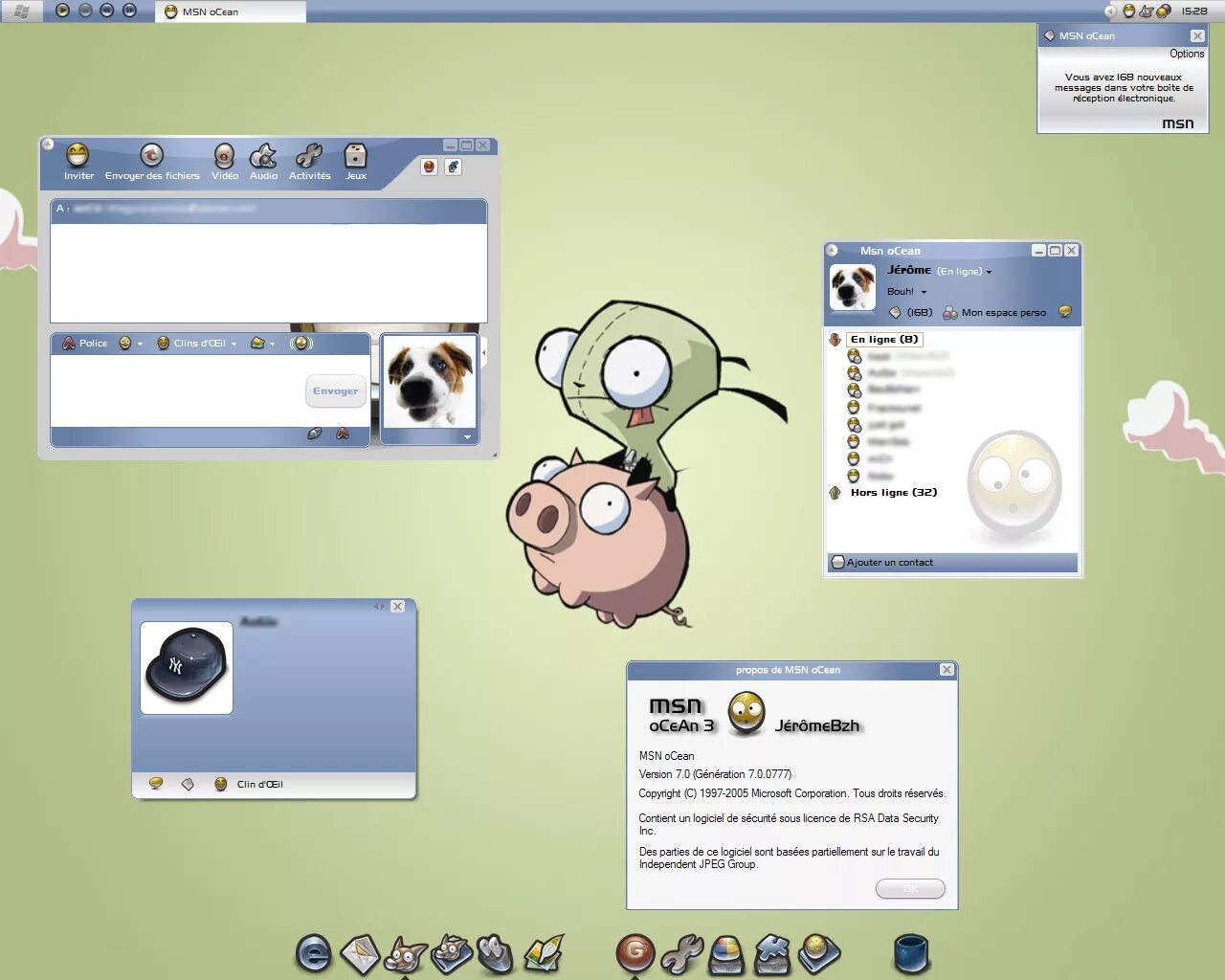
Task: Click the chat message input field
Action: pos(178,390)
